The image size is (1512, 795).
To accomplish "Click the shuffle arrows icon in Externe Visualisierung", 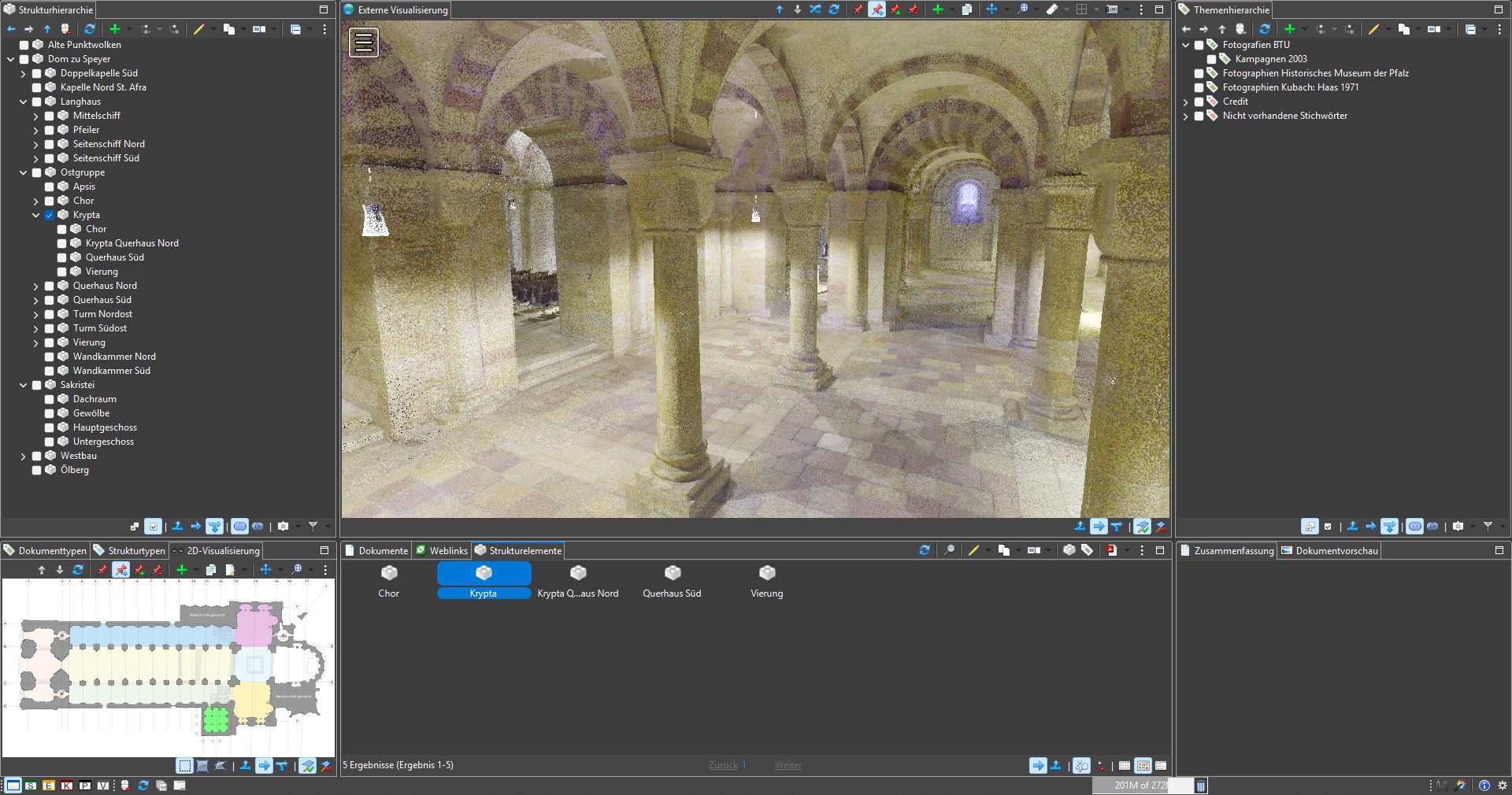I will coord(816,9).
